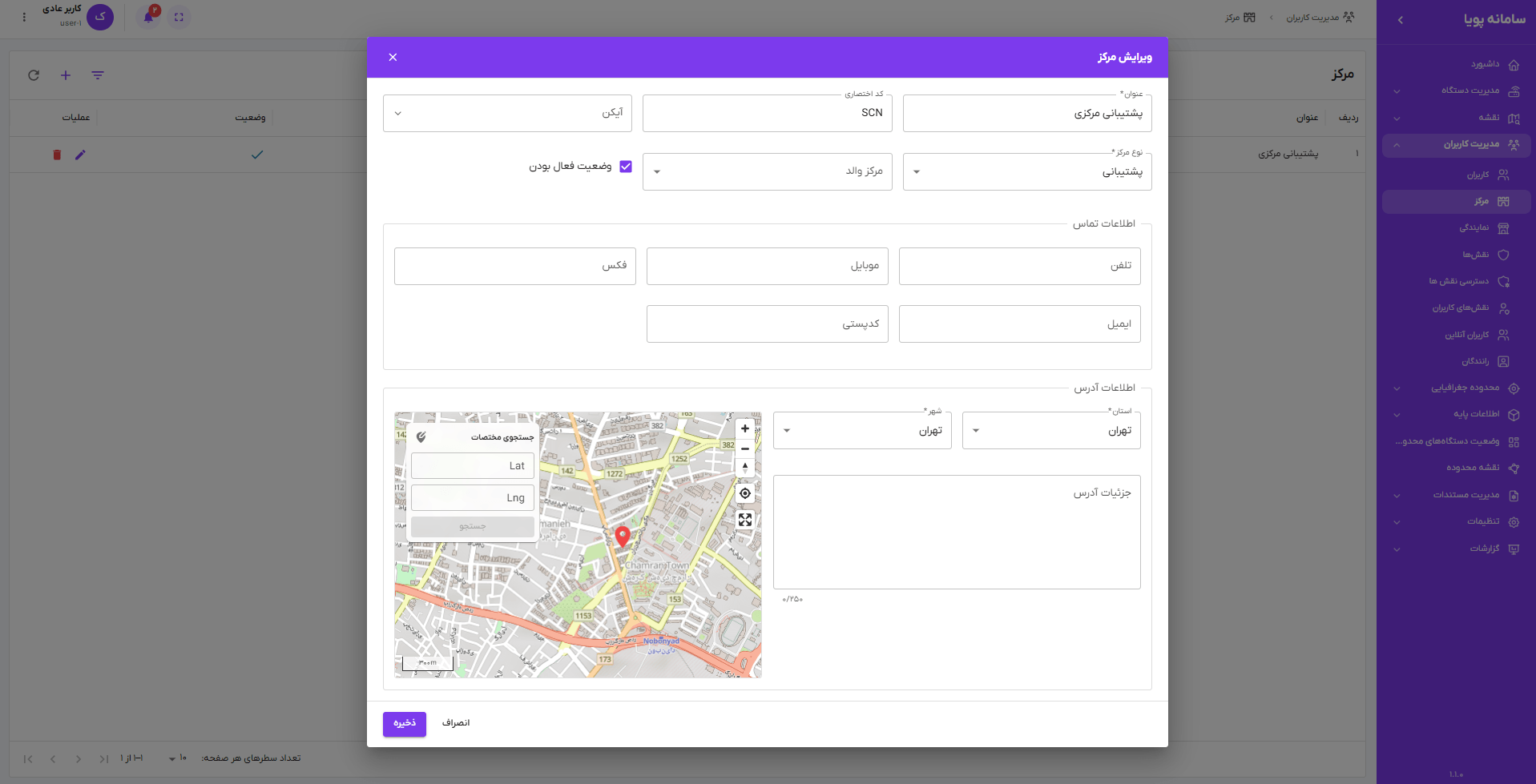Click the کدپستی input field
1536x784 pixels.
click(x=767, y=324)
